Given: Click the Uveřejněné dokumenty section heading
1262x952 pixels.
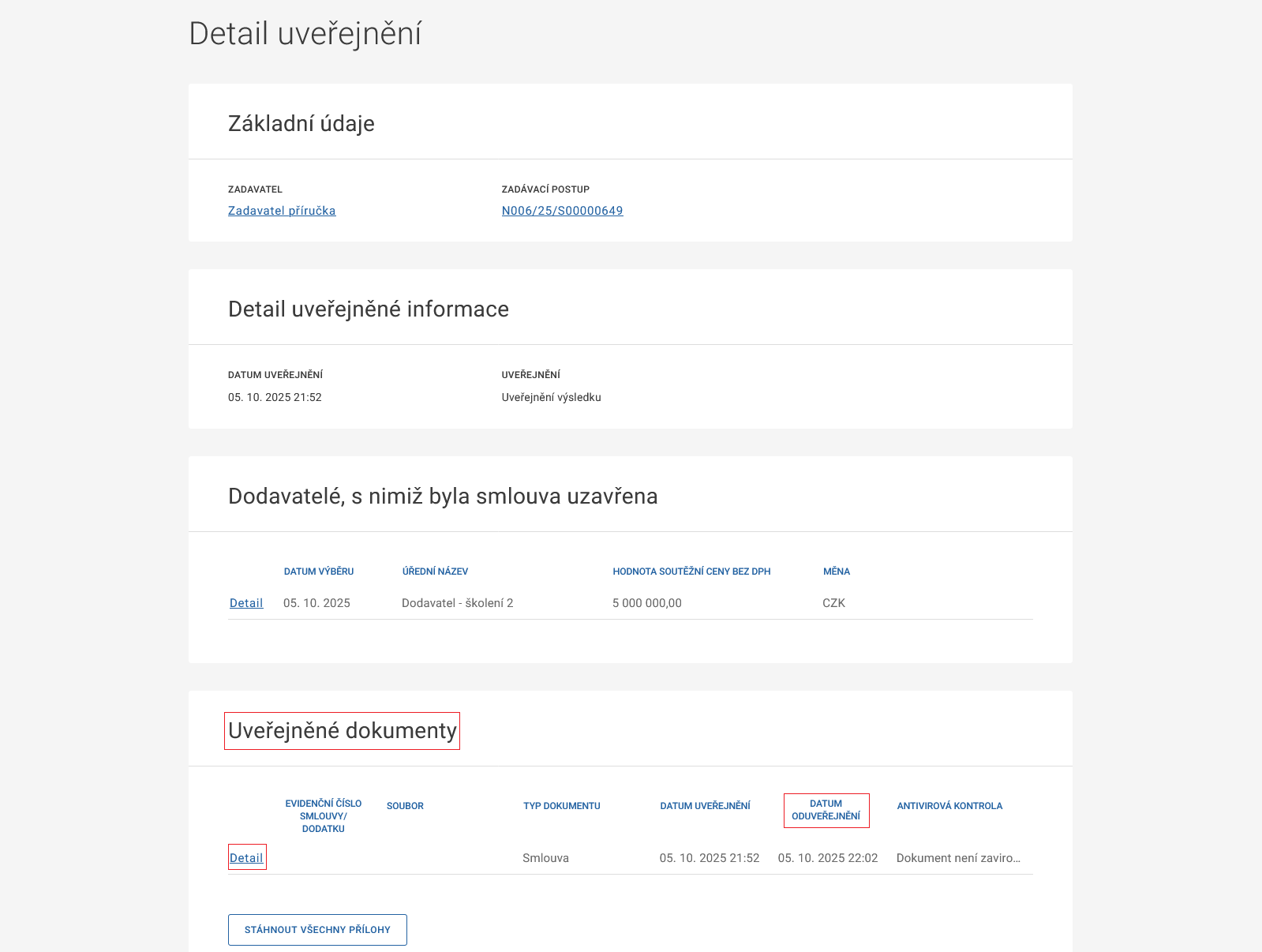Looking at the screenshot, I should (342, 731).
